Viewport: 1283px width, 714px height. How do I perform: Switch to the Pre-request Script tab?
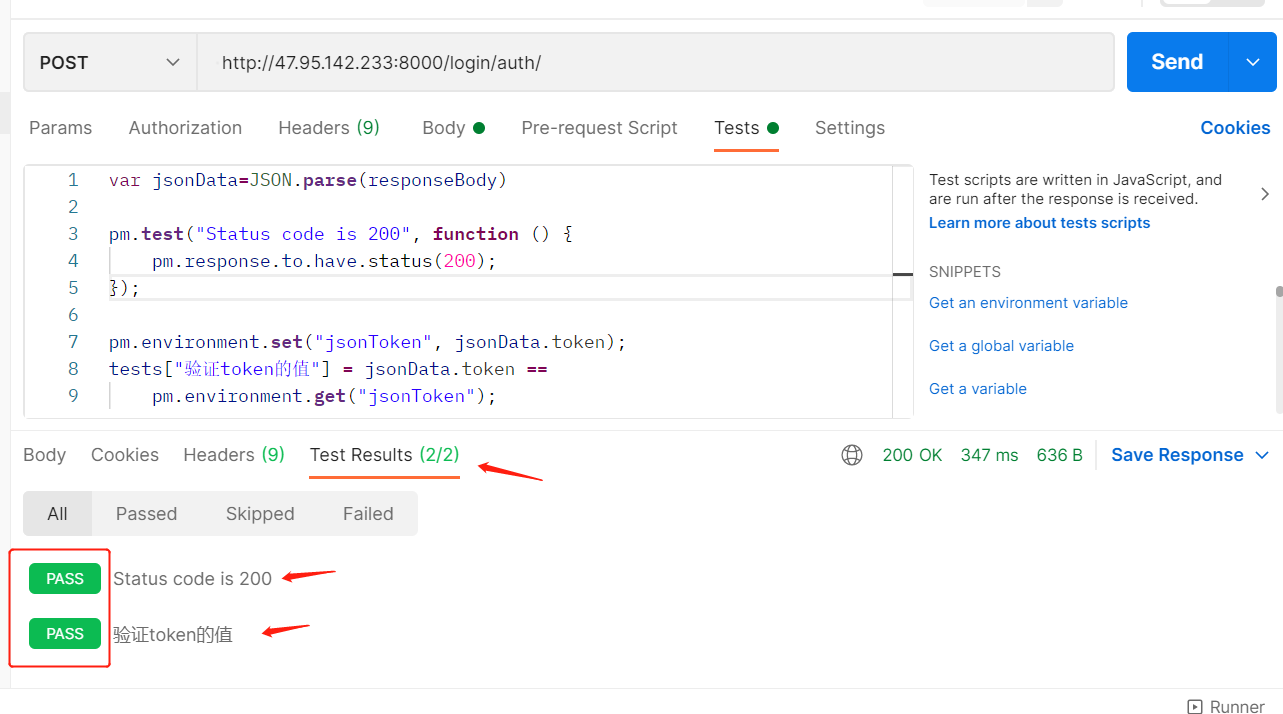point(599,128)
